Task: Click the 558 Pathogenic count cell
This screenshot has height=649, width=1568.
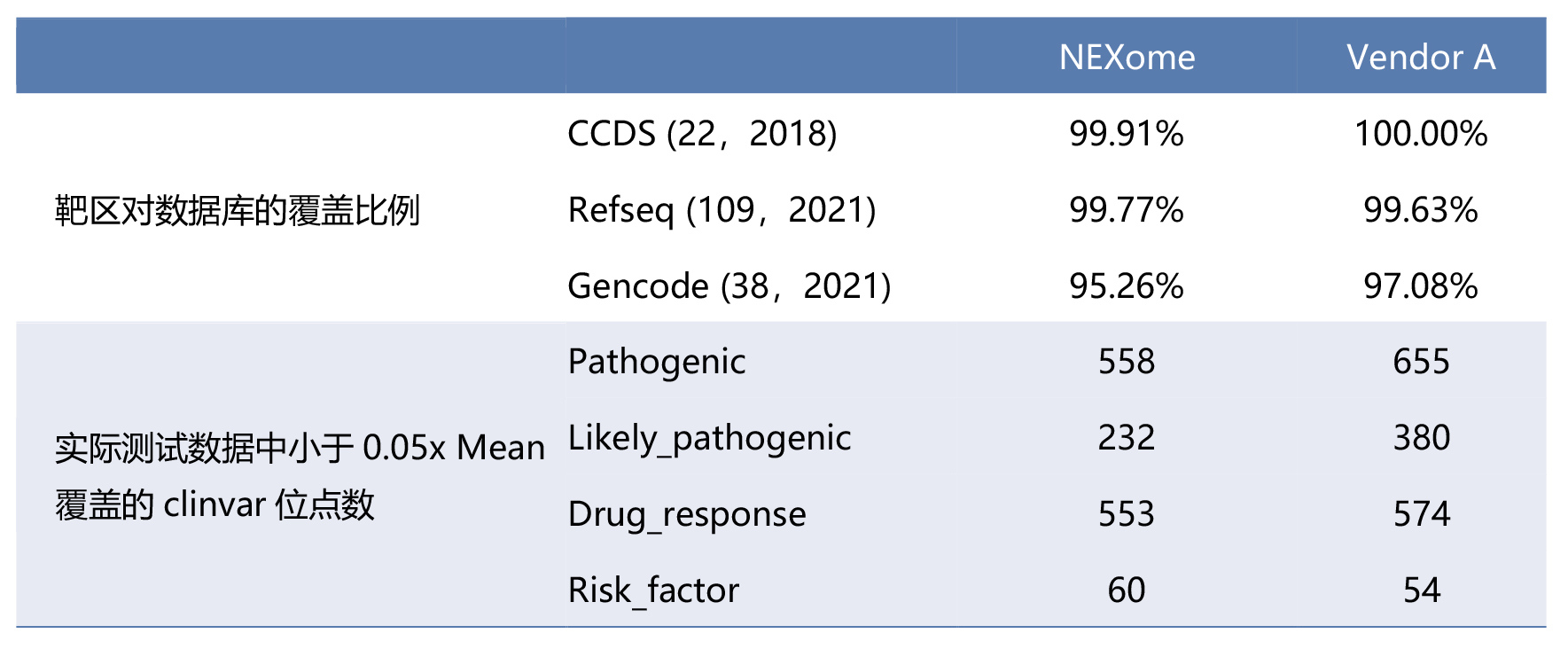Action: [x=1126, y=362]
